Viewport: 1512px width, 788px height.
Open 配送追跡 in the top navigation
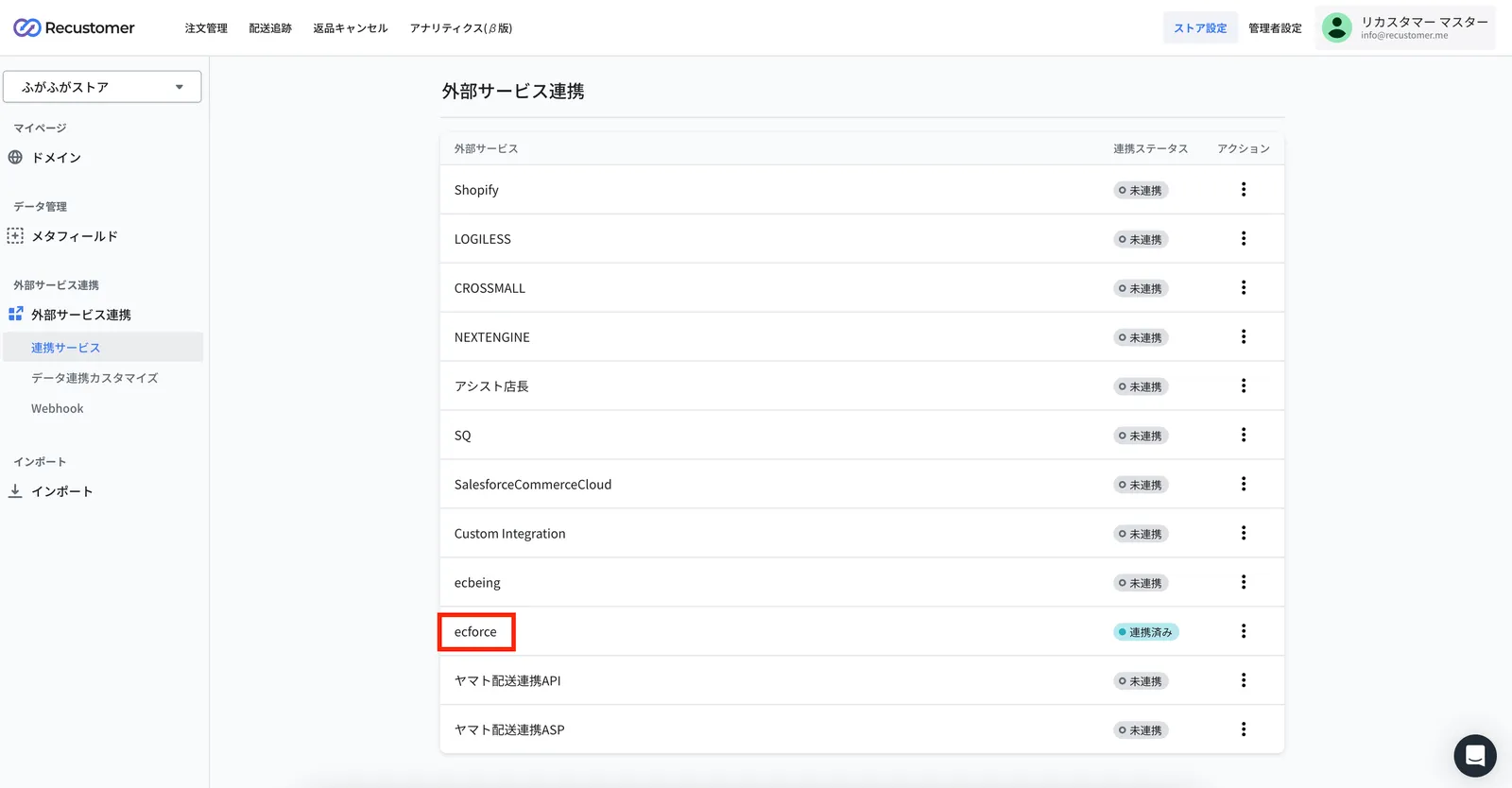tap(270, 28)
